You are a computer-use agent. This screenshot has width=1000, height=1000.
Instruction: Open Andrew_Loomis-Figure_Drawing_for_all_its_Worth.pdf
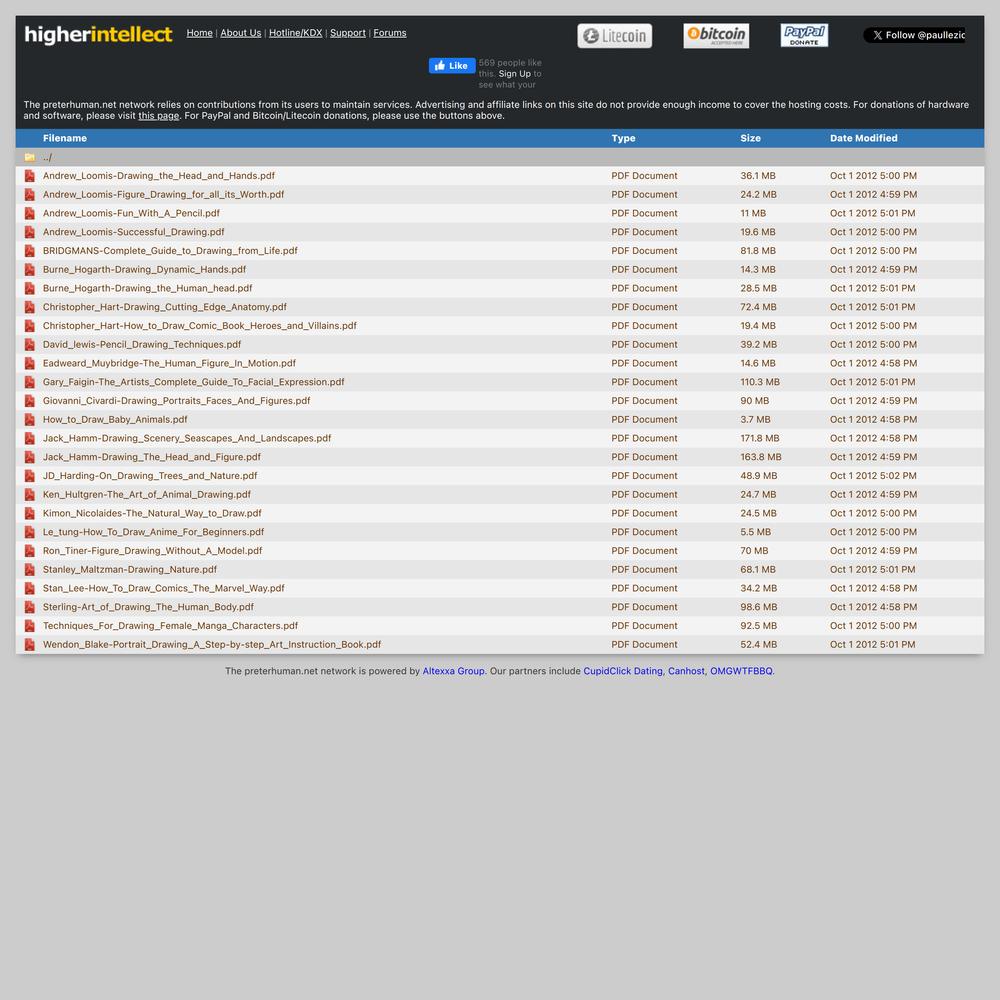tap(163, 195)
